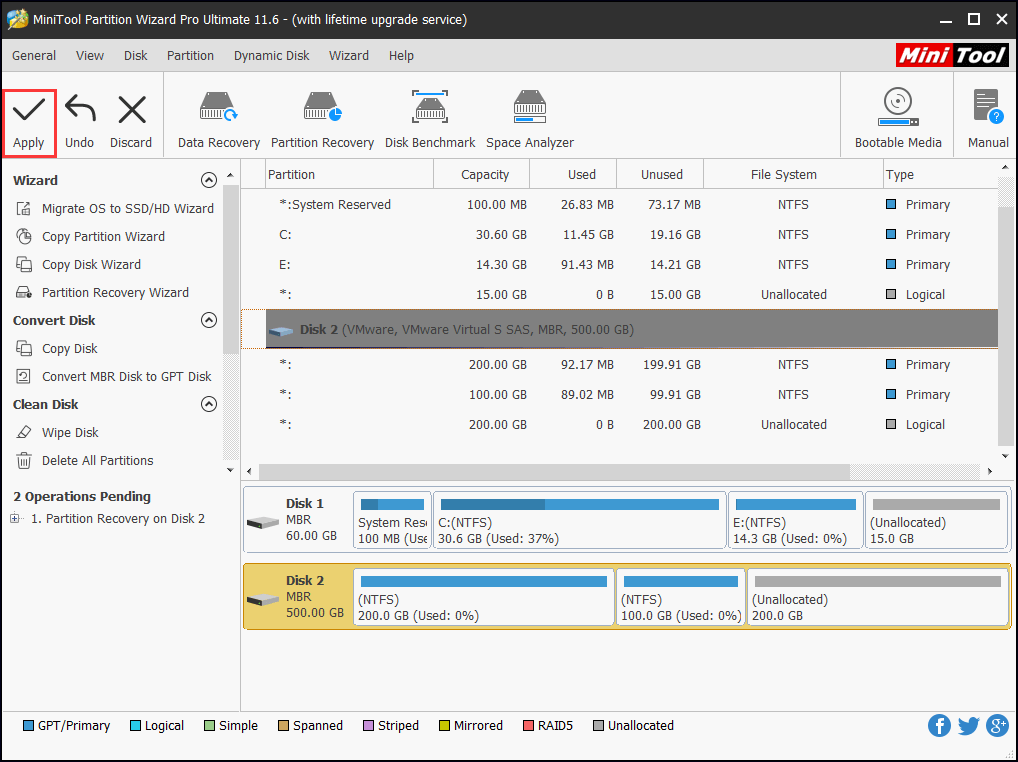The width and height of the screenshot is (1018, 762).
Task: Start Disk Benchmark tool
Action: point(430,120)
